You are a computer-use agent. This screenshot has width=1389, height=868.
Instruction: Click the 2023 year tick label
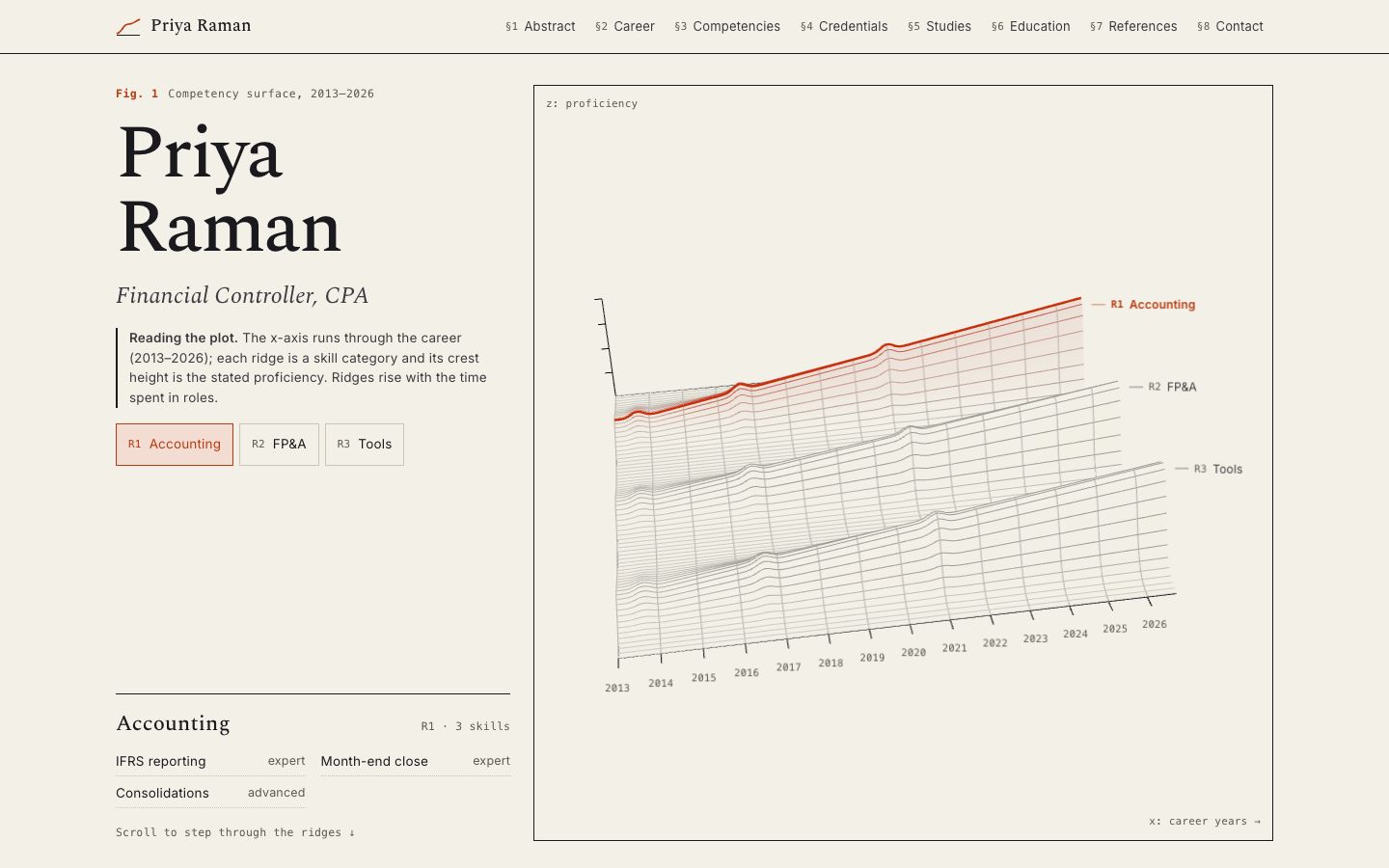(1035, 638)
